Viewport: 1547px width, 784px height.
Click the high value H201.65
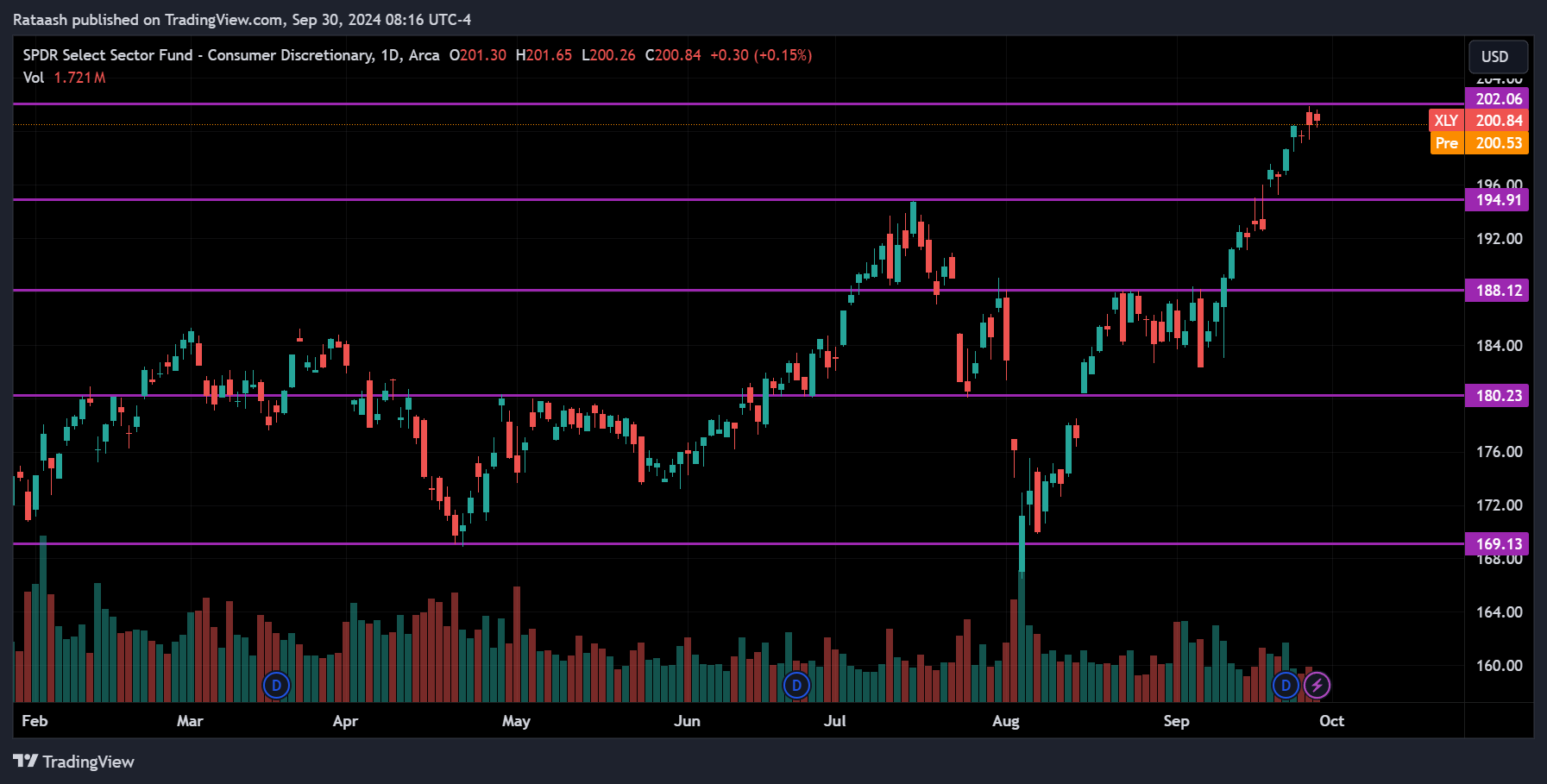[x=544, y=55]
